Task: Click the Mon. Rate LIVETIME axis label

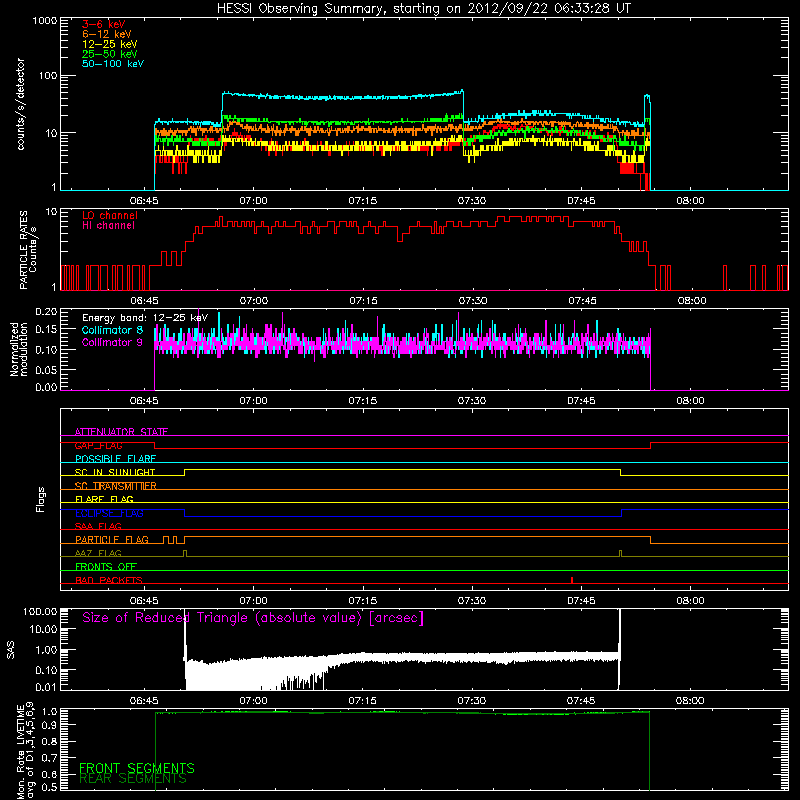Action: (x=26, y=751)
